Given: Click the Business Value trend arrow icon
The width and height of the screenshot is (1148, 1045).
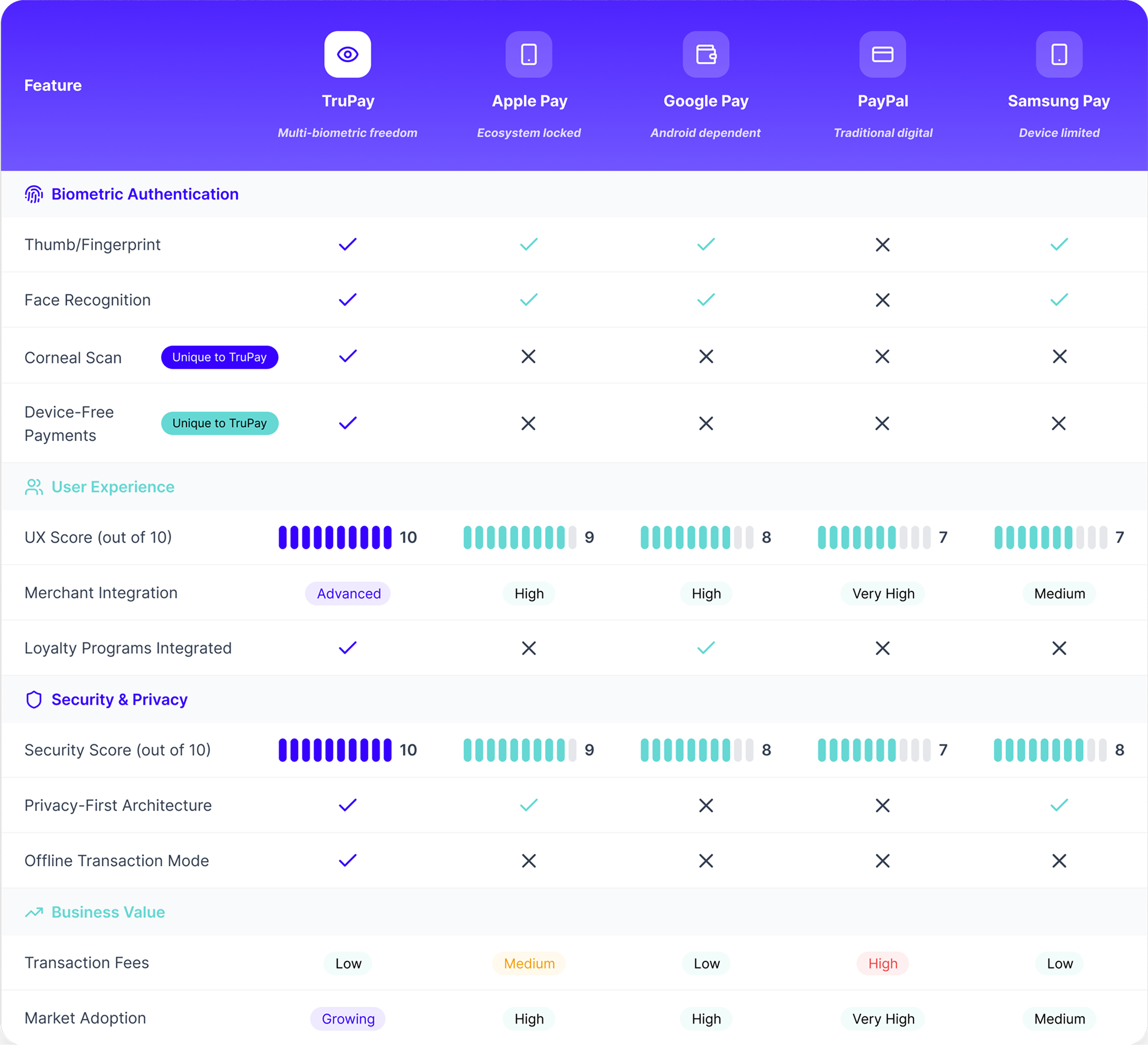Looking at the screenshot, I should pyautogui.click(x=33, y=912).
